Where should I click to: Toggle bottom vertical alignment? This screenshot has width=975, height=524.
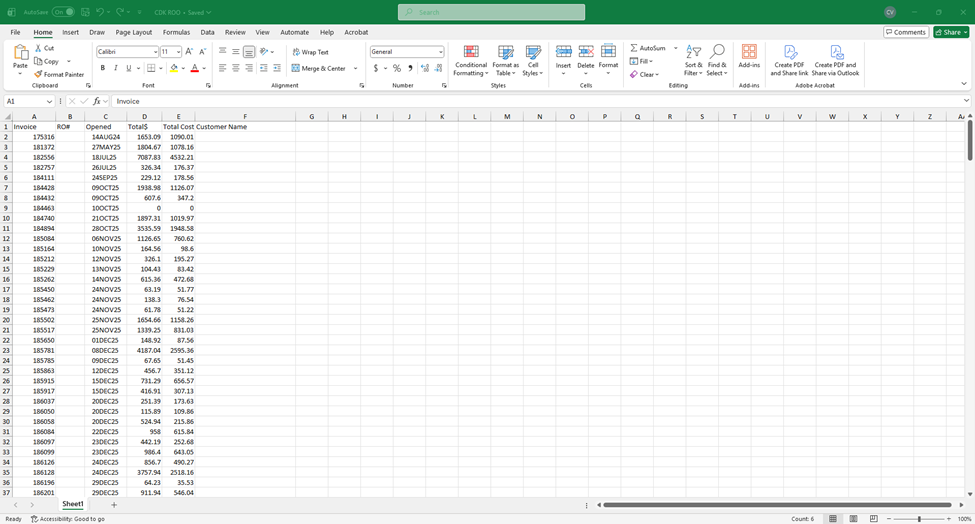point(249,52)
